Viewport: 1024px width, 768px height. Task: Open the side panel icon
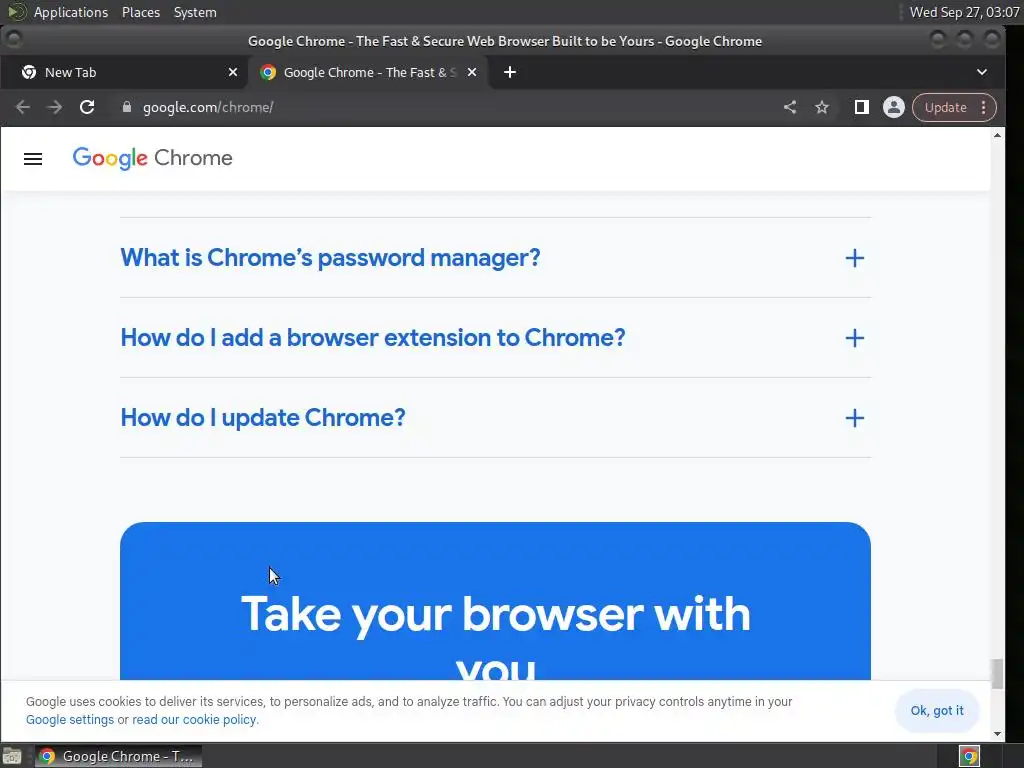point(861,107)
